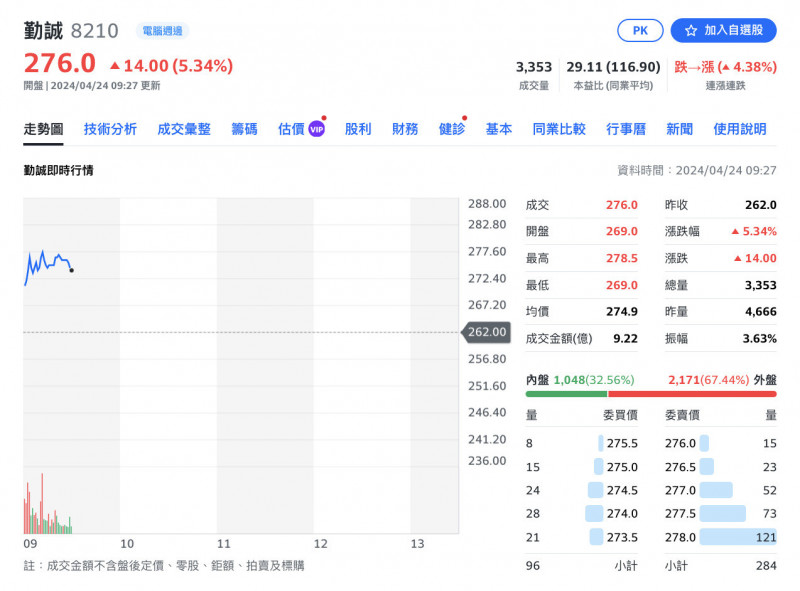800x591 pixels.
Task: Open the 同業比較 tab
Action: pos(559,129)
